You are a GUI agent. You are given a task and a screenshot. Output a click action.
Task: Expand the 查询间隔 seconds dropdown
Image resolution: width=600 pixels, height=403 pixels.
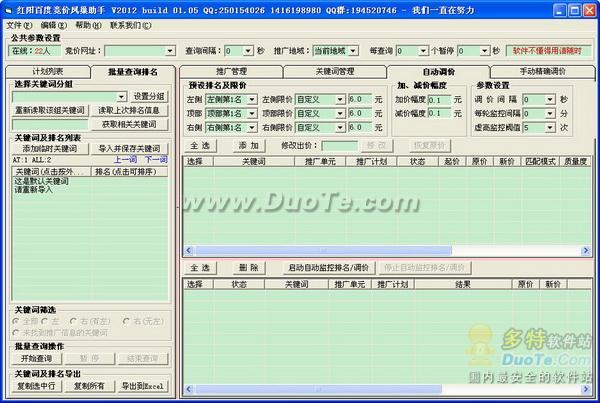coord(248,51)
